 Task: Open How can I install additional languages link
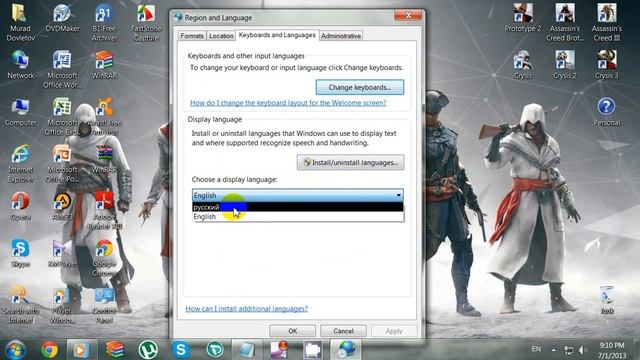pyautogui.click(x=247, y=309)
